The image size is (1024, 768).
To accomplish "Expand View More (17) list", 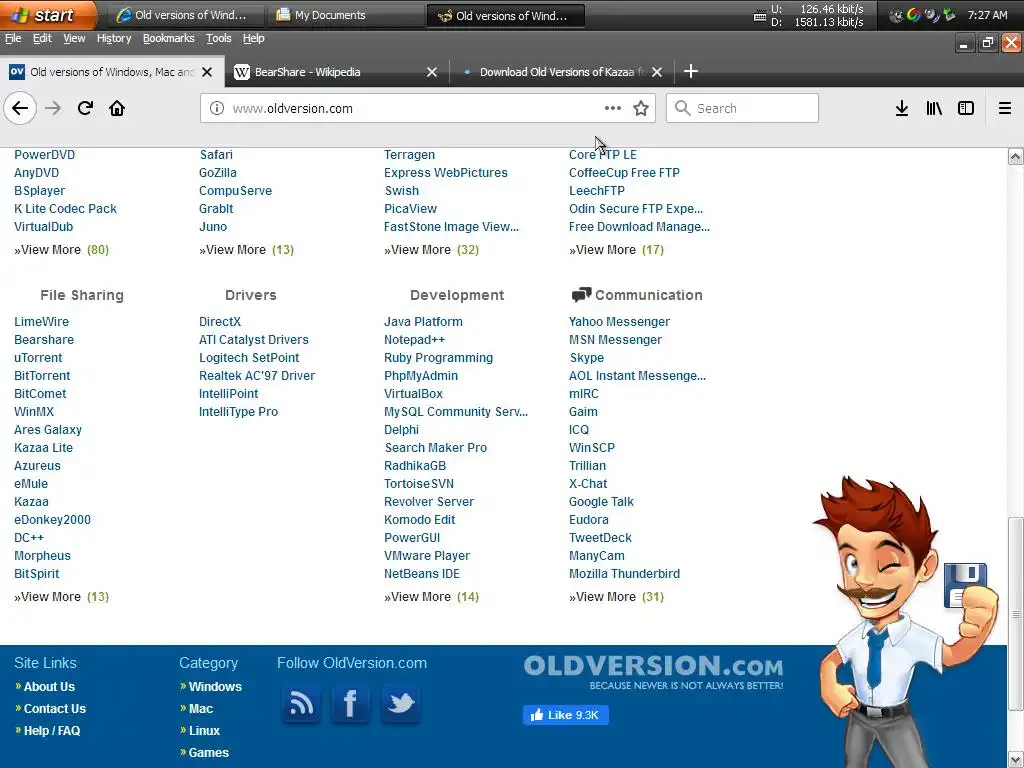I will coord(616,250).
